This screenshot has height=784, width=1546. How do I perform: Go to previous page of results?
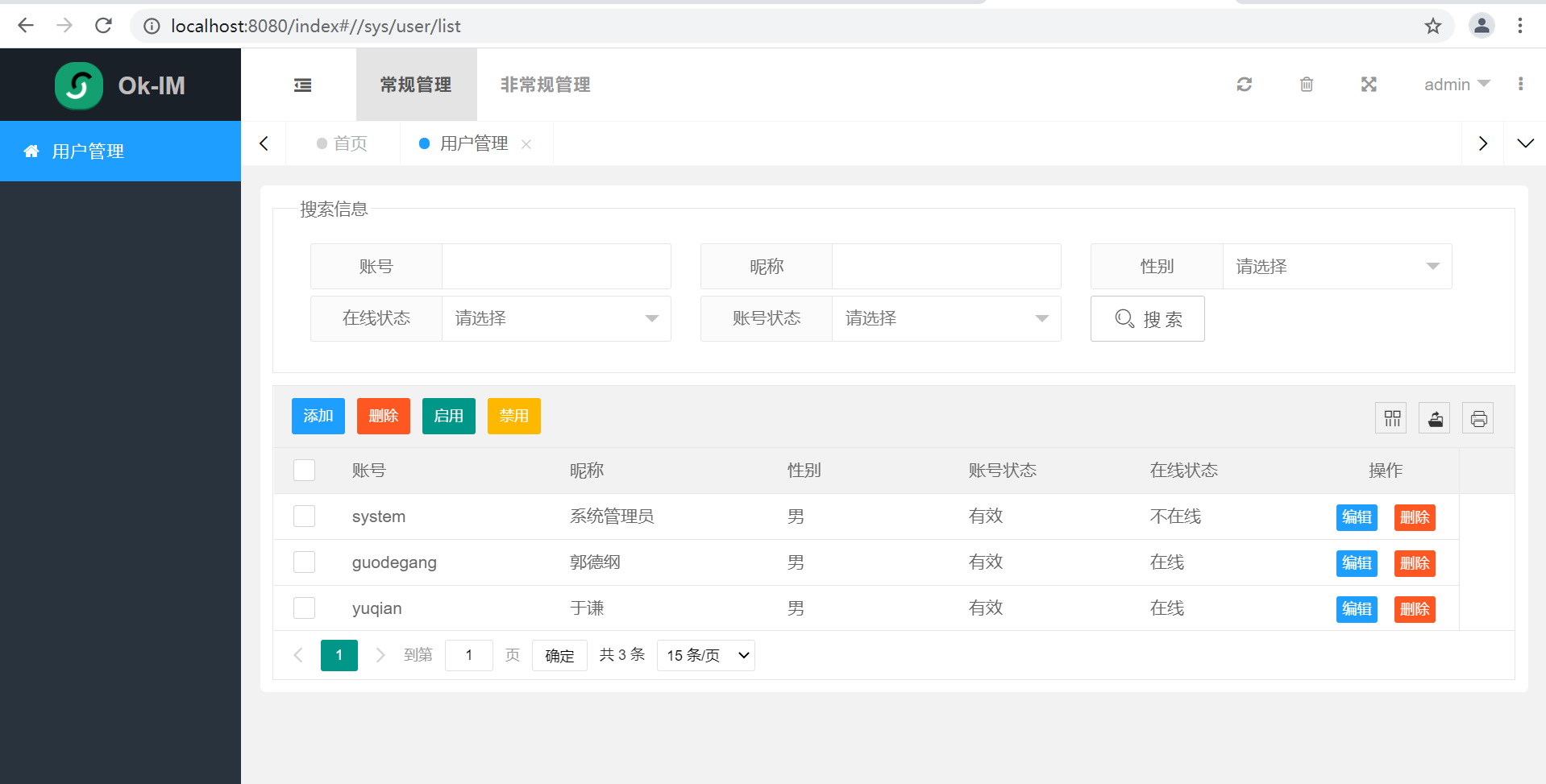(x=298, y=655)
